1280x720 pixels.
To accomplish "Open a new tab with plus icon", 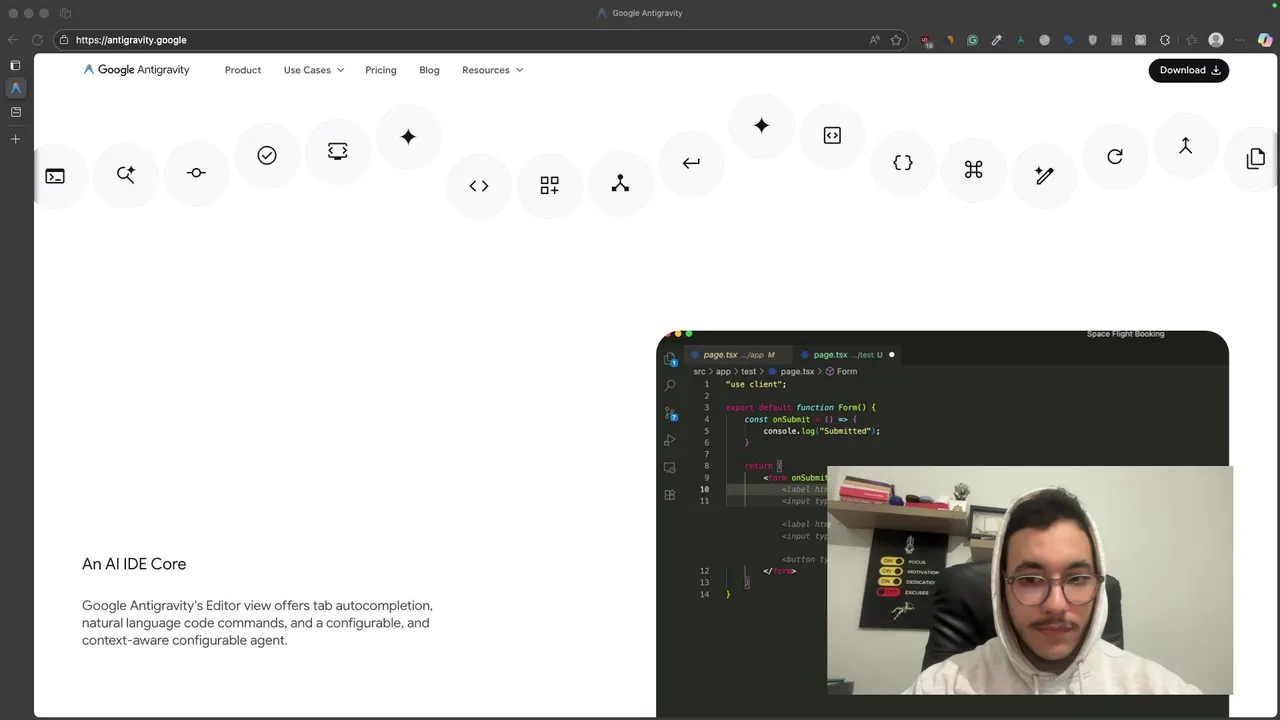I will [x=15, y=139].
